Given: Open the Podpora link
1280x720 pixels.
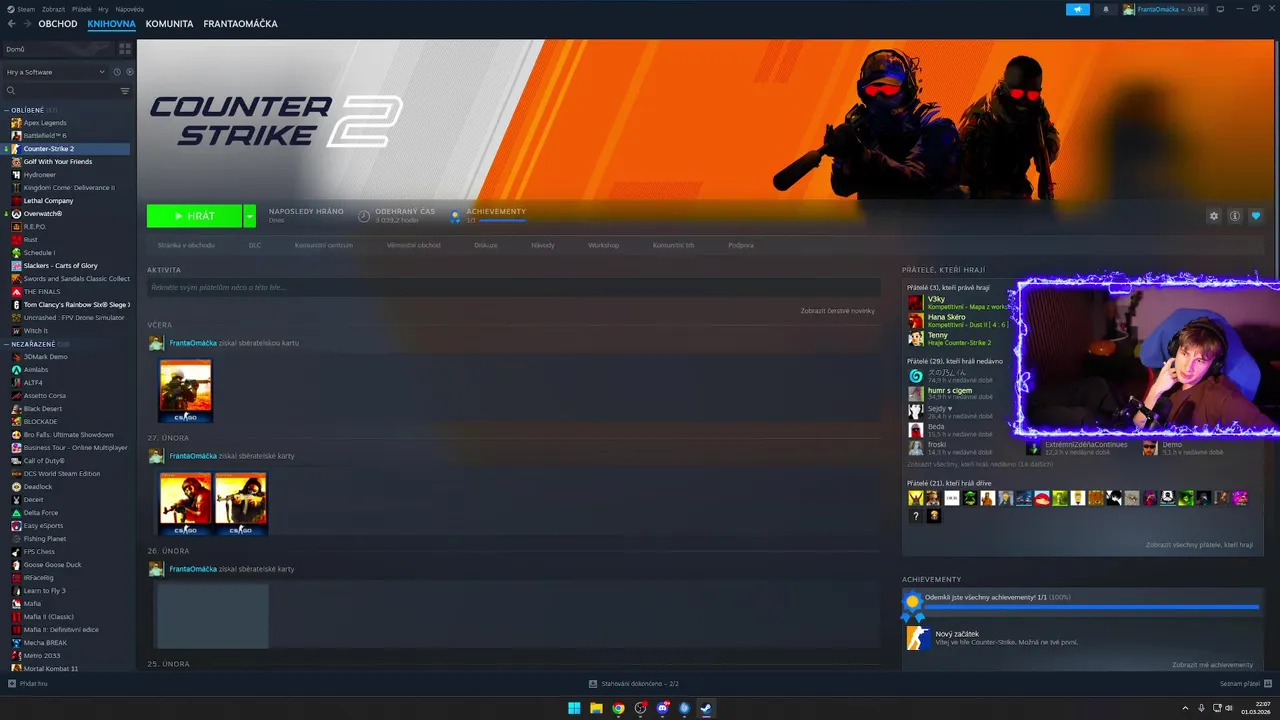Looking at the screenshot, I should [x=741, y=245].
